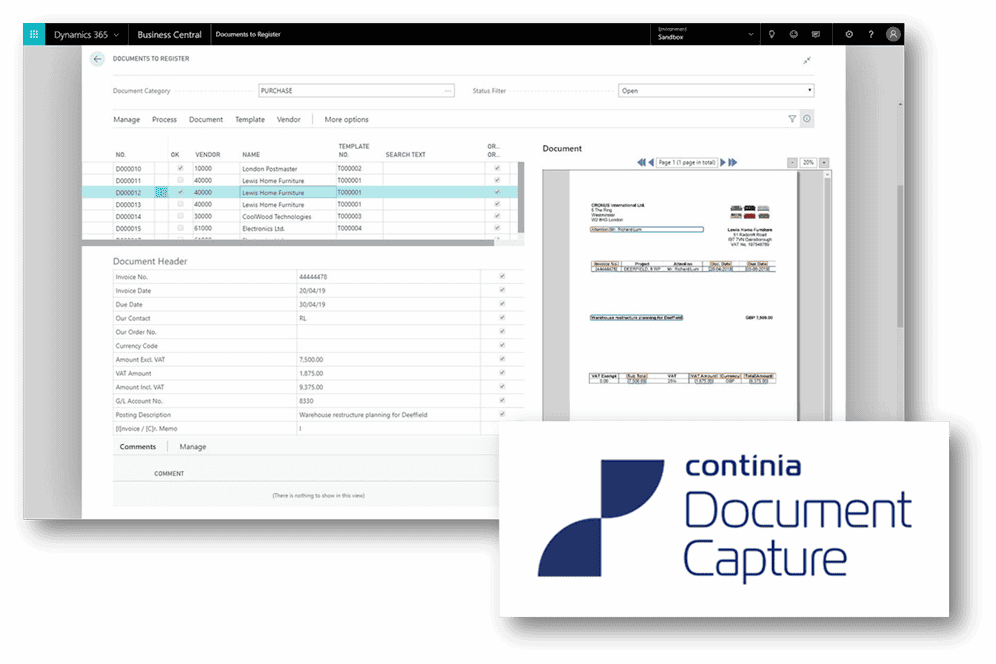Screen dimensions: 996x664
Task: Click the lightbulb ideas icon in header
Action: point(771,34)
